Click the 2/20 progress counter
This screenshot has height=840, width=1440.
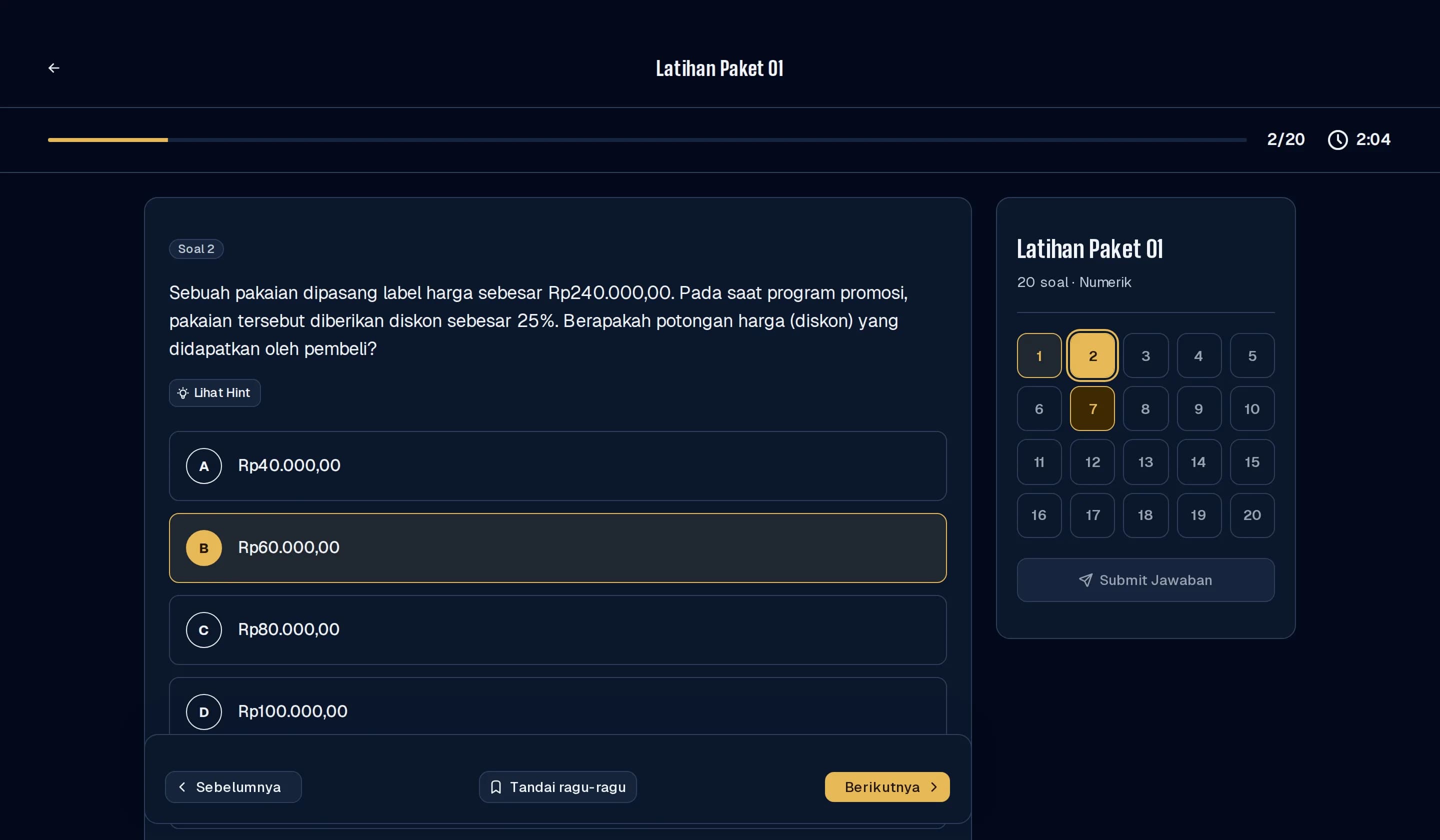click(x=1285, y=139)
